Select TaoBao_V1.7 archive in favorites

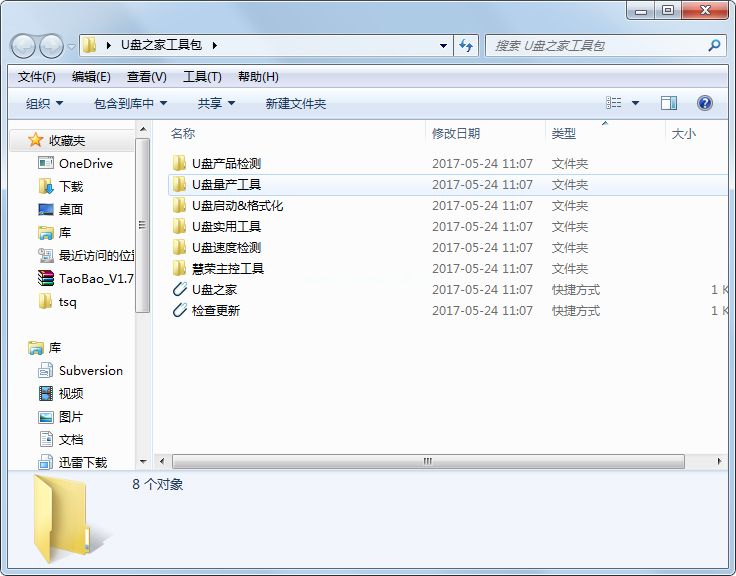pyautogui.click(x=95, y=279)
